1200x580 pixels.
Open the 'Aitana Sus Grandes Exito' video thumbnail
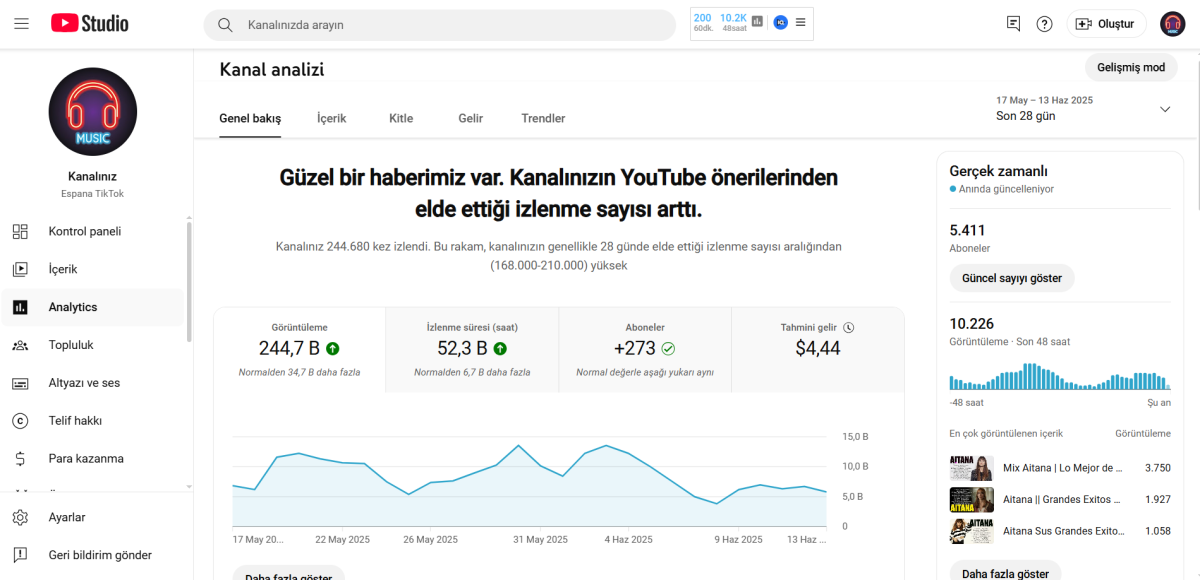[x=972, y=531]
